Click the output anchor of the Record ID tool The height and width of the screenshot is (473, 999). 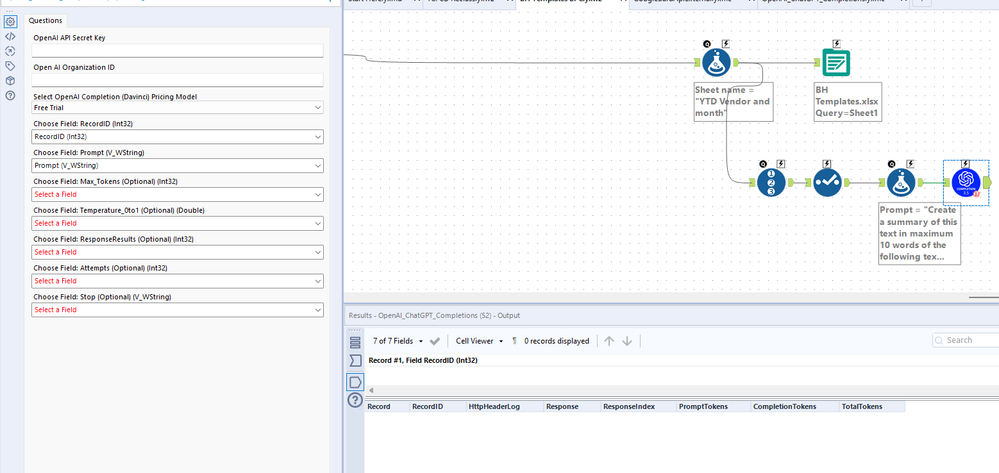coord(790,183)
